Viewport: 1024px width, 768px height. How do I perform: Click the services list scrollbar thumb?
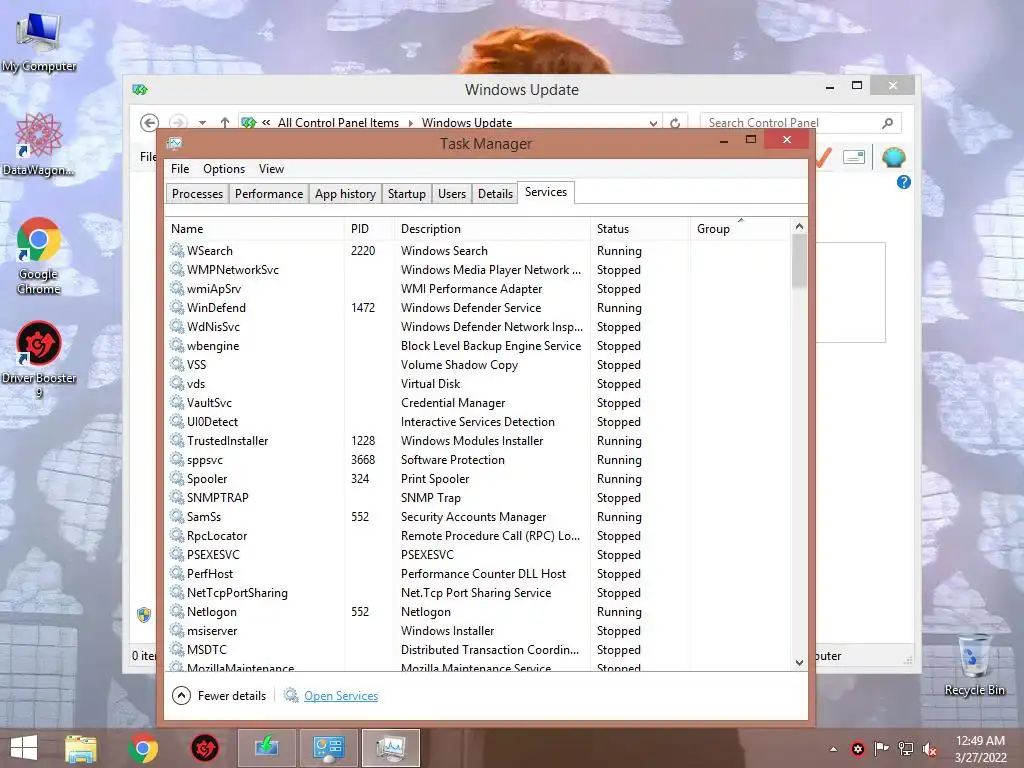(799, 261)
